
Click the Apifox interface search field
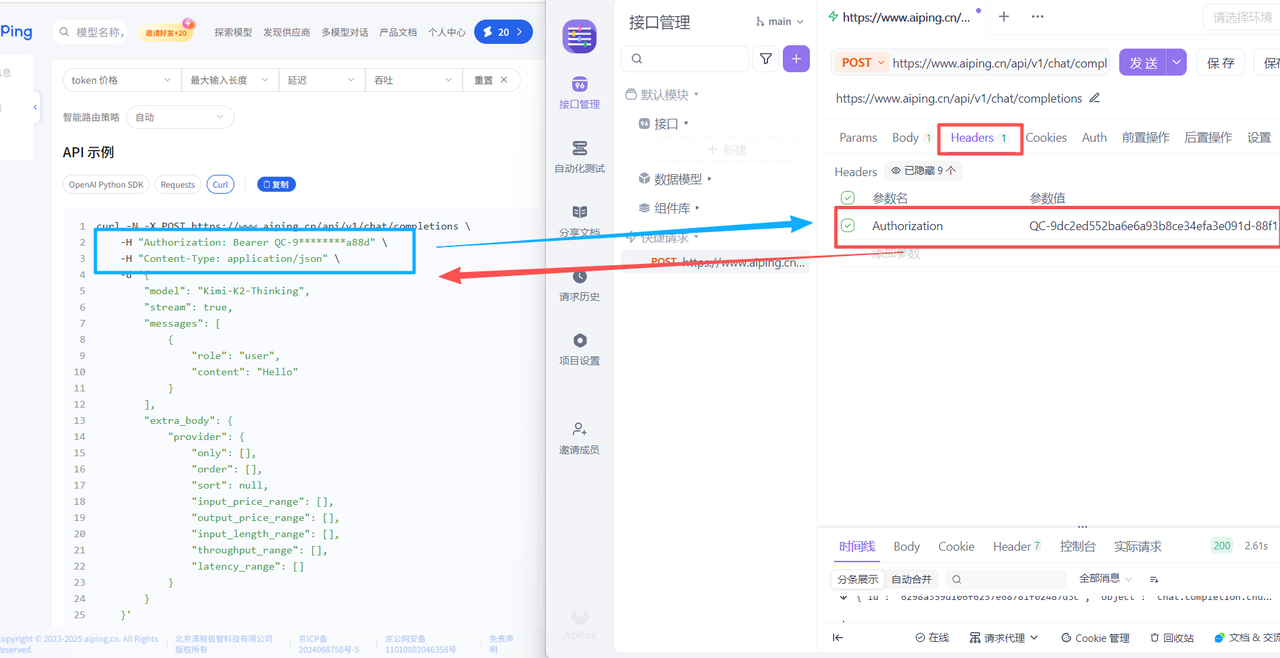point(685,59)
